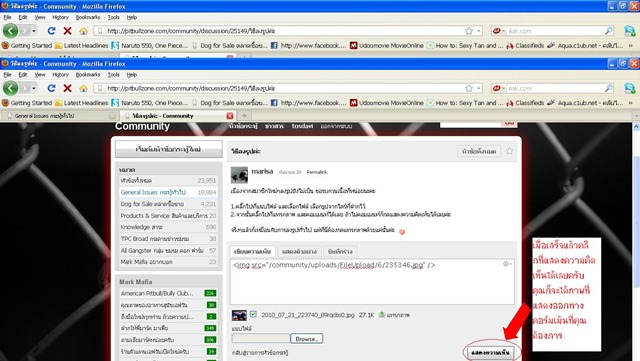Image resolution: width=640 pixels, height=361 pixels.
Task: Open back/forward history dropdown in background window
Action: point(34,31)
